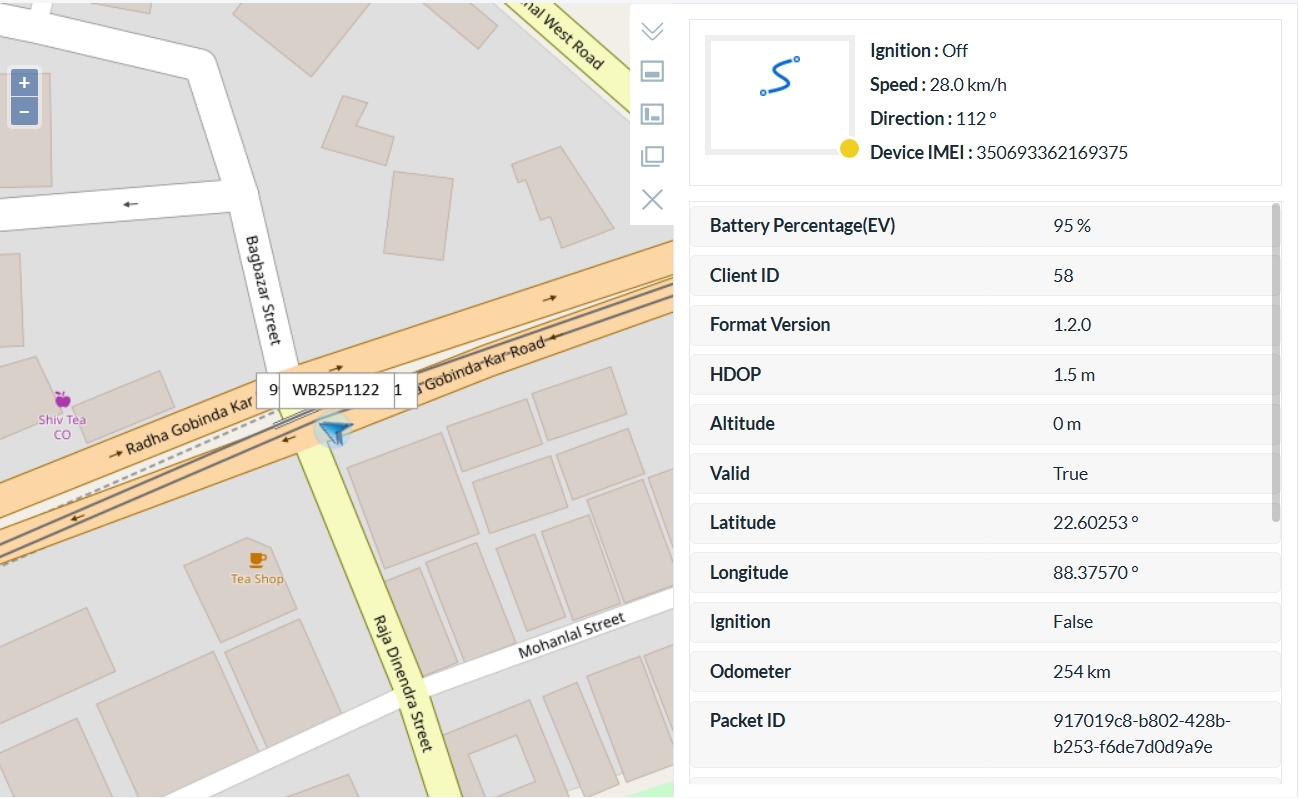Zoom in the map with plus button

(x=24, y=83)
